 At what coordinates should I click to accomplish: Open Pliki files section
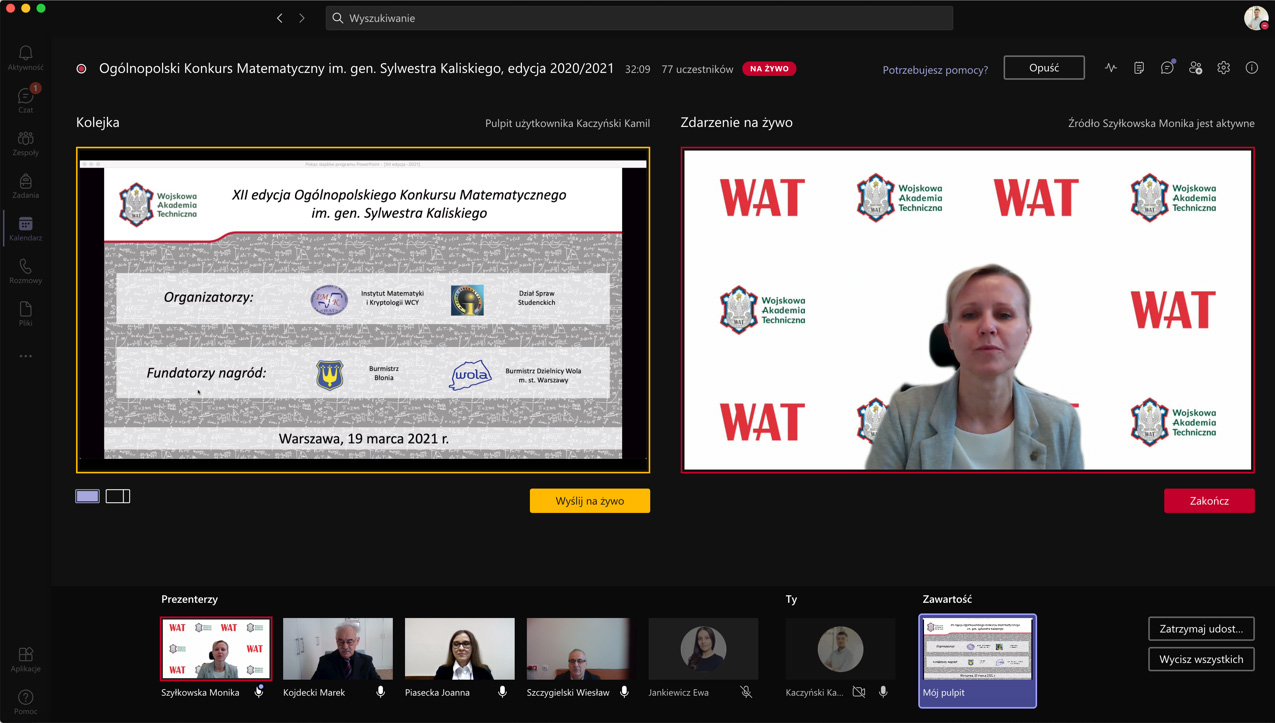coord(25,314)
